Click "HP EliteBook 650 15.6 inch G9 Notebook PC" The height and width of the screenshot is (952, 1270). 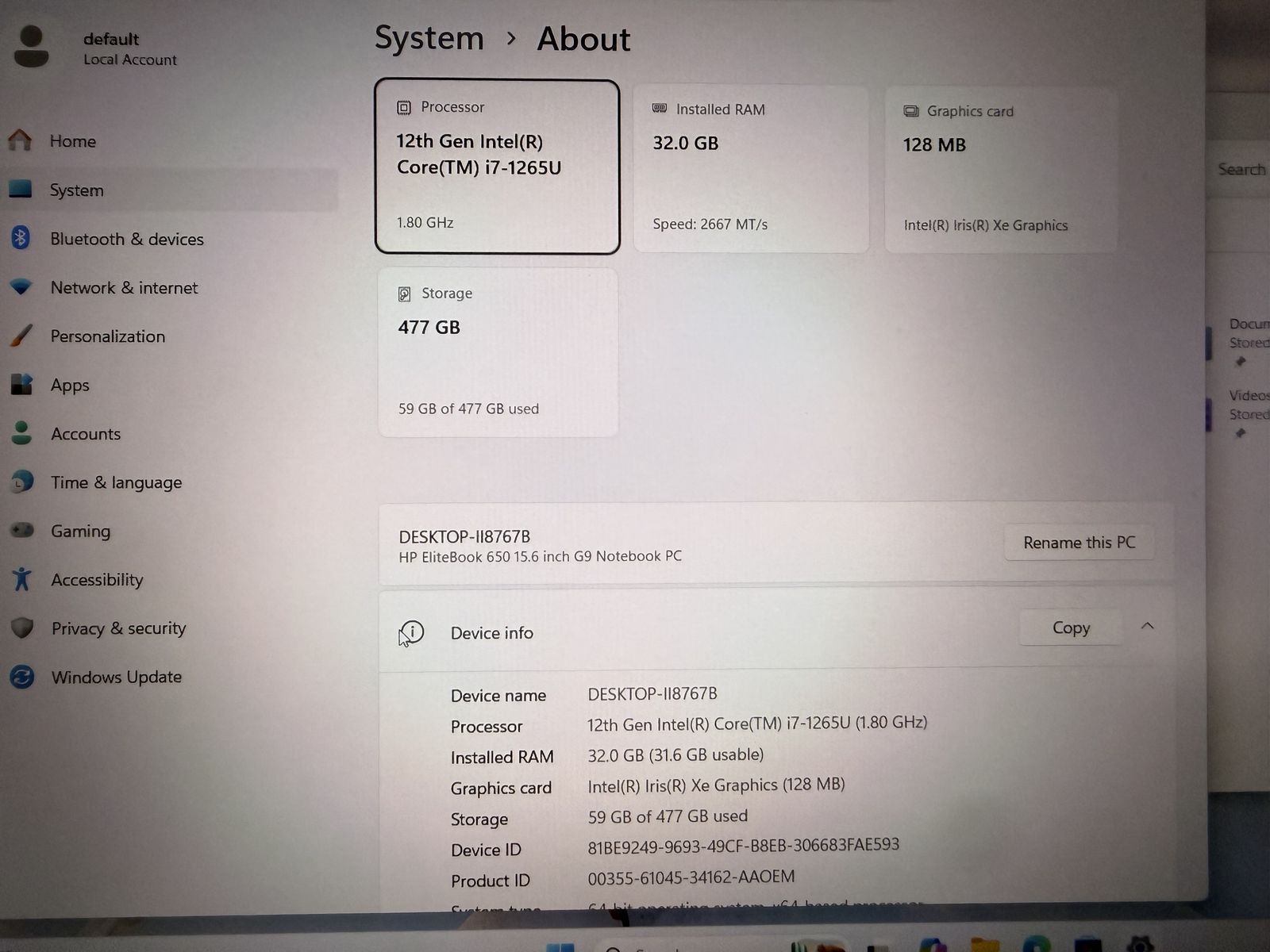click(x=540, y=556)
